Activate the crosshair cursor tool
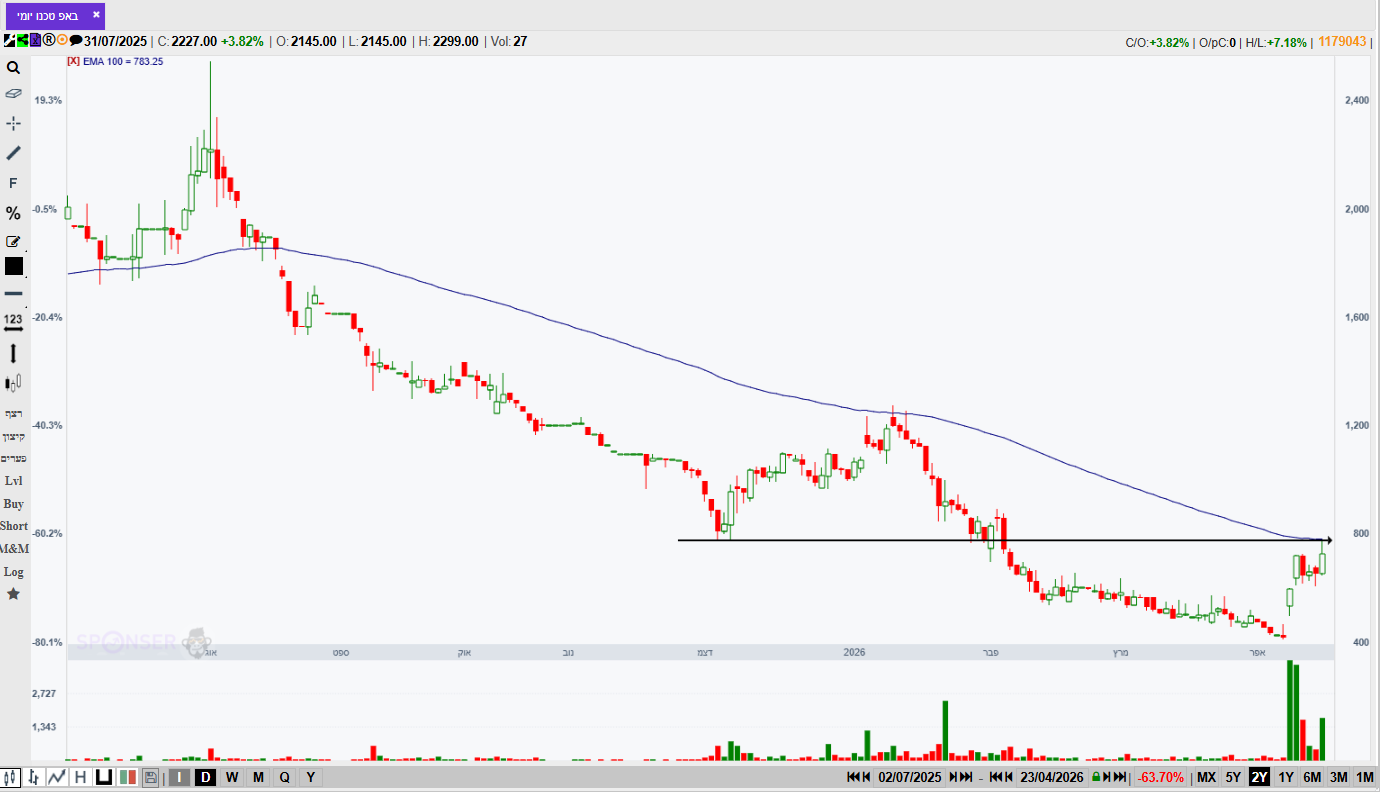The height and width of the screenshot is (792, 1382). pos(13,123)
